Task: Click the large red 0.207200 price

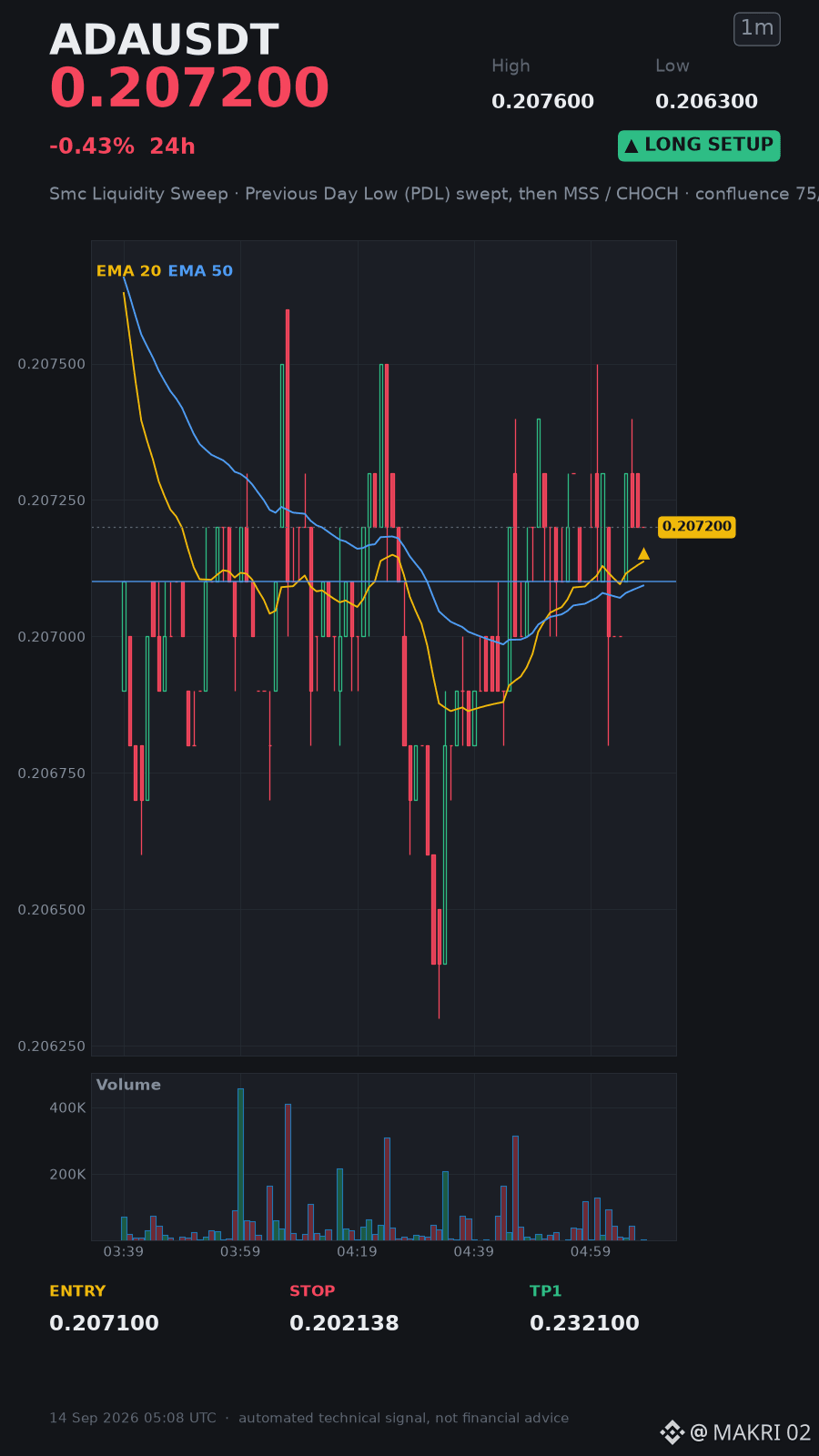Action: coord(189,89)
